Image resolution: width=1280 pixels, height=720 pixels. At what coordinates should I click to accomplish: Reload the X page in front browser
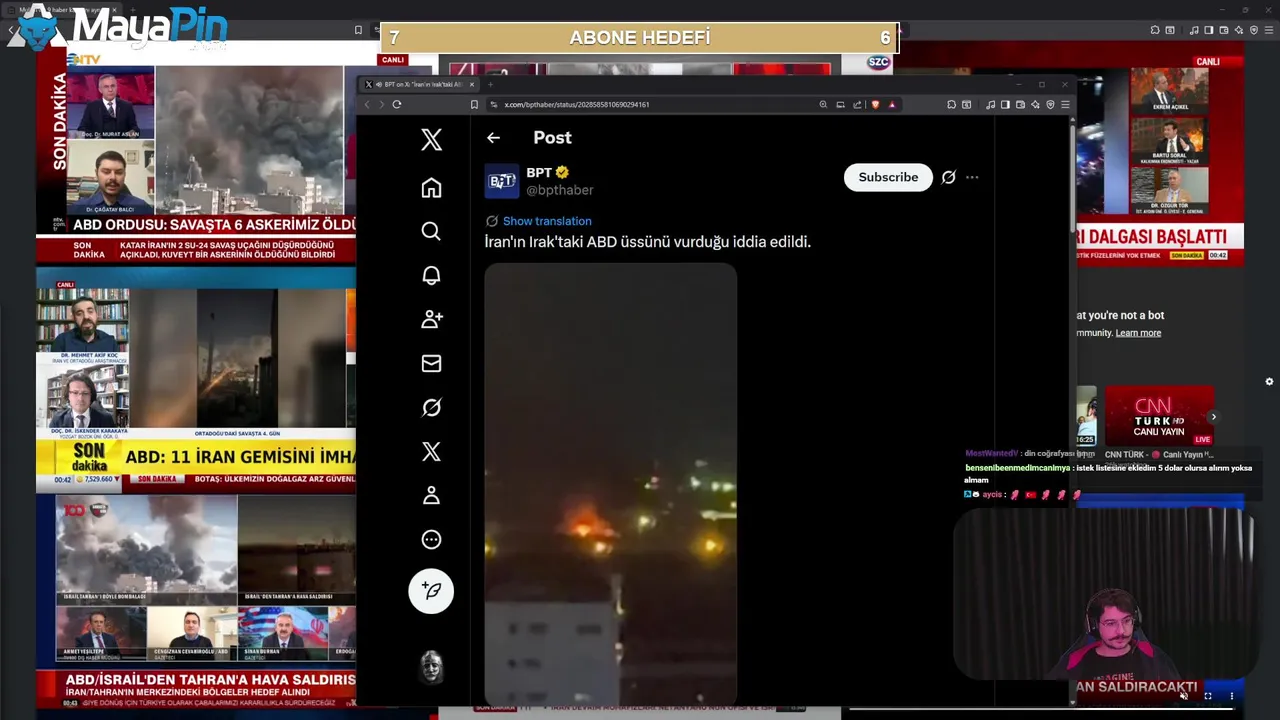click(397, 104)
